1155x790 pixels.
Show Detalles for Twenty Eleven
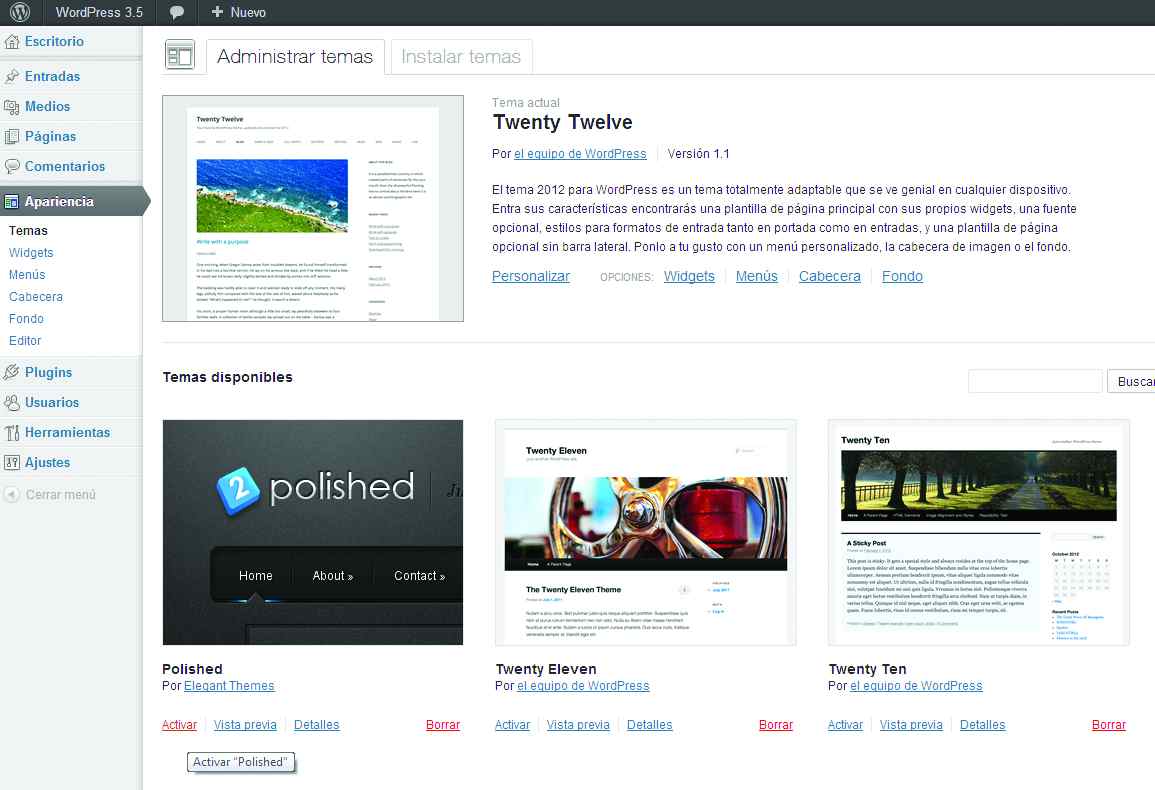(650, 725)
